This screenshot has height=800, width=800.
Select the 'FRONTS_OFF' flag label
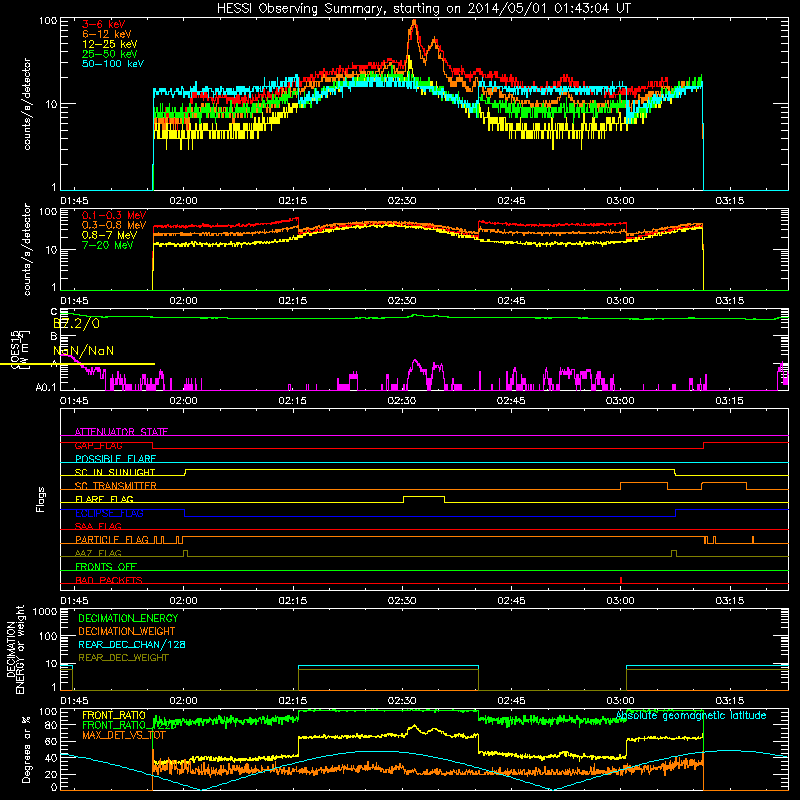tap(106, 567)
